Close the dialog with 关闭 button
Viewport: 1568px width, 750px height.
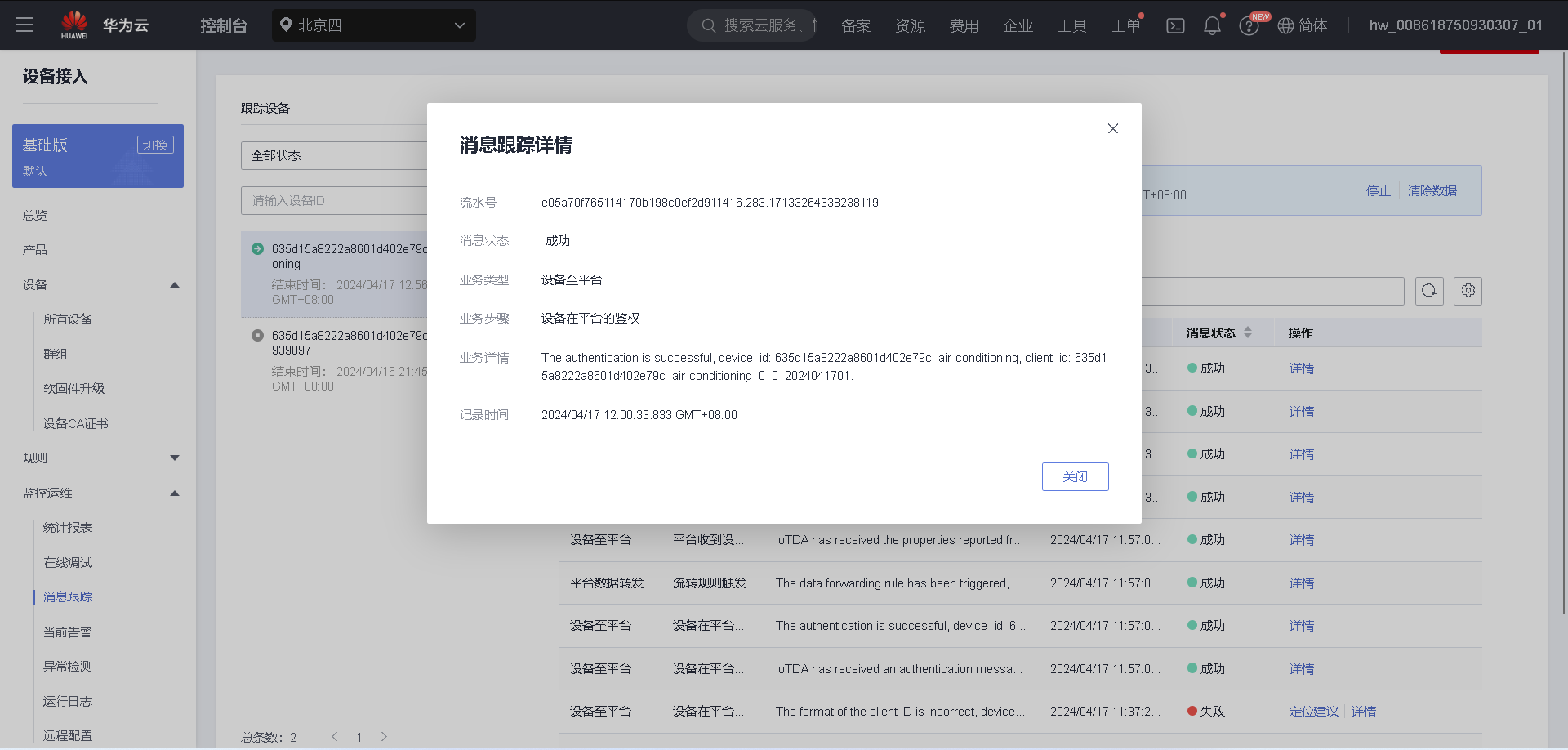1075,476
